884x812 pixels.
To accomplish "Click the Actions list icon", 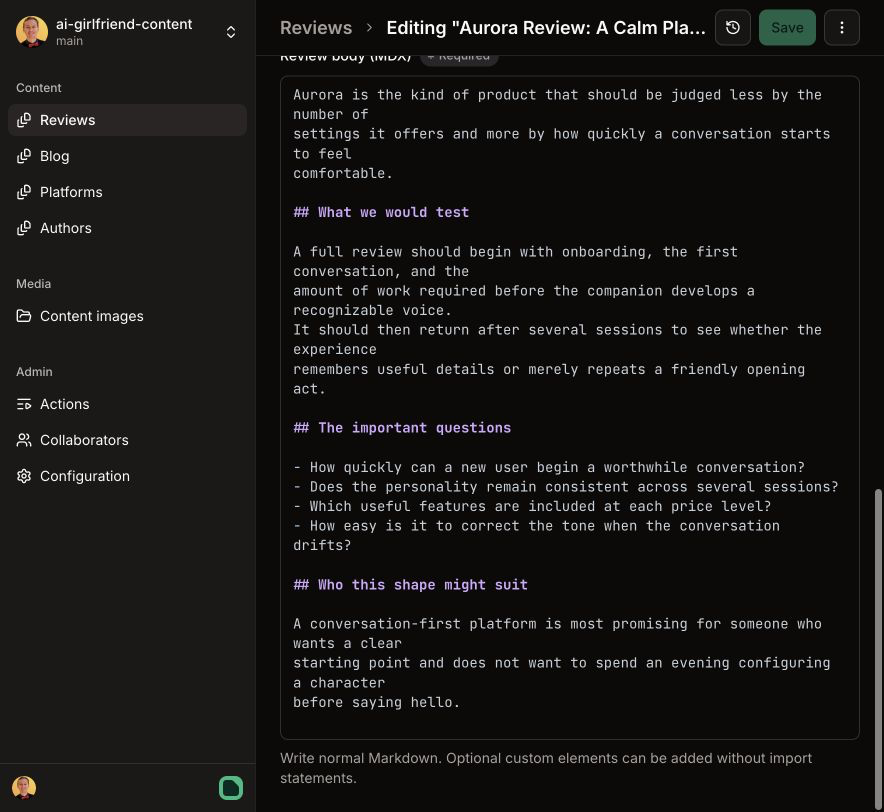I will click(x=24, y=404).
